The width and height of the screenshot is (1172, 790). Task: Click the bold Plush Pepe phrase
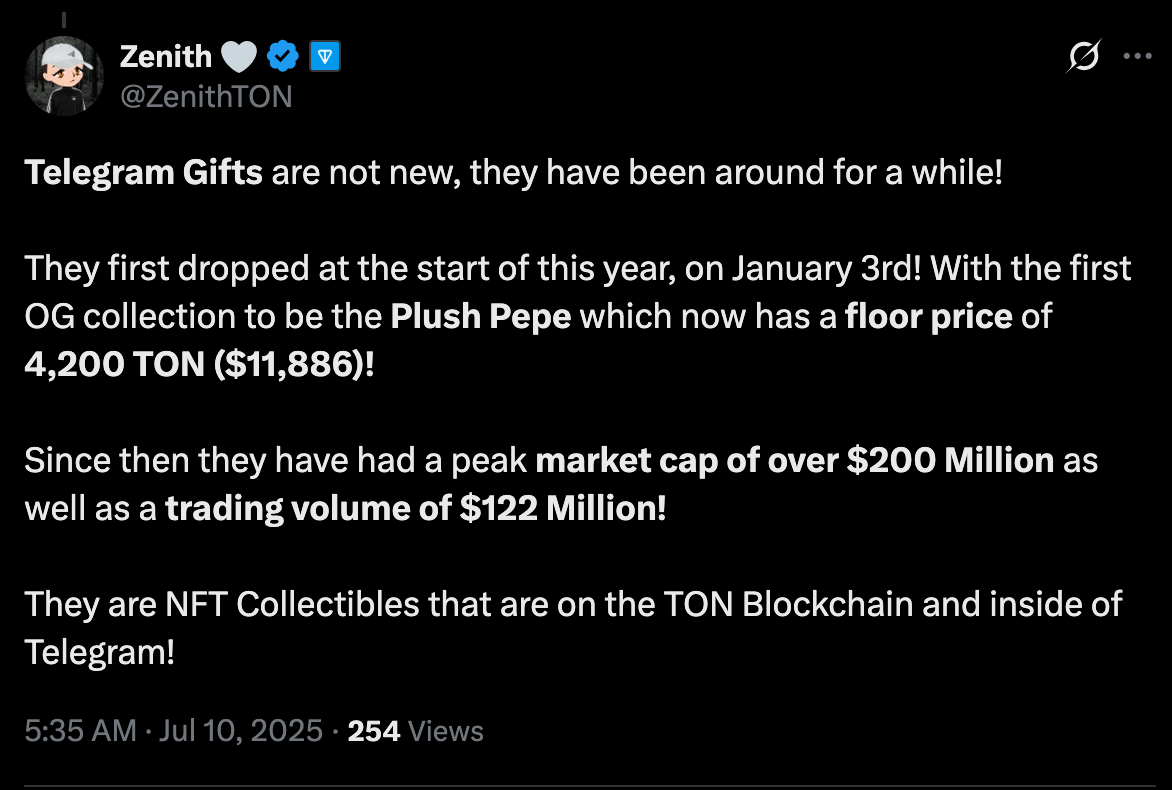click(x=481, y=317)
